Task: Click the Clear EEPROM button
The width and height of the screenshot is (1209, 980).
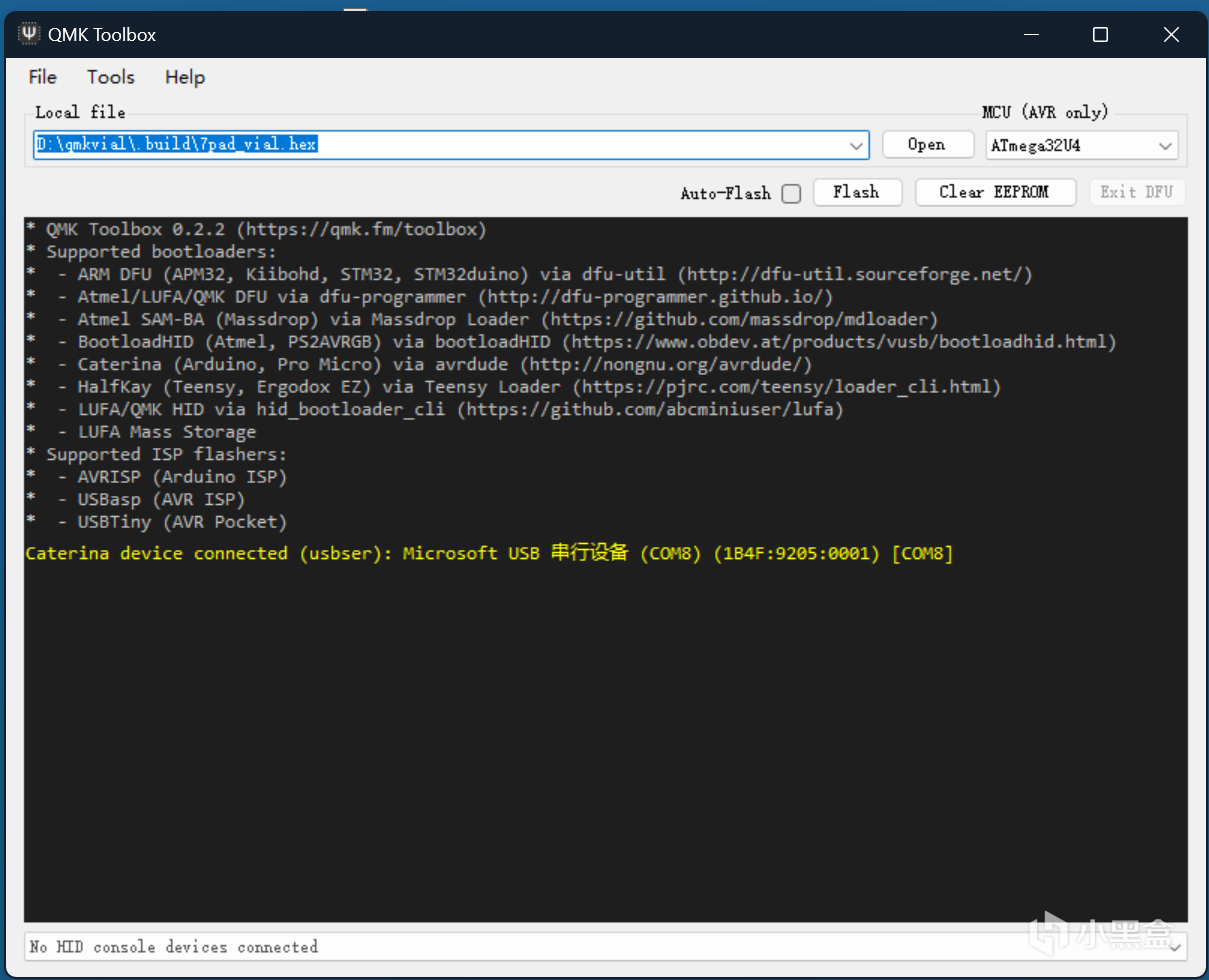Action: pyautogui.click(x=995, y=192)
